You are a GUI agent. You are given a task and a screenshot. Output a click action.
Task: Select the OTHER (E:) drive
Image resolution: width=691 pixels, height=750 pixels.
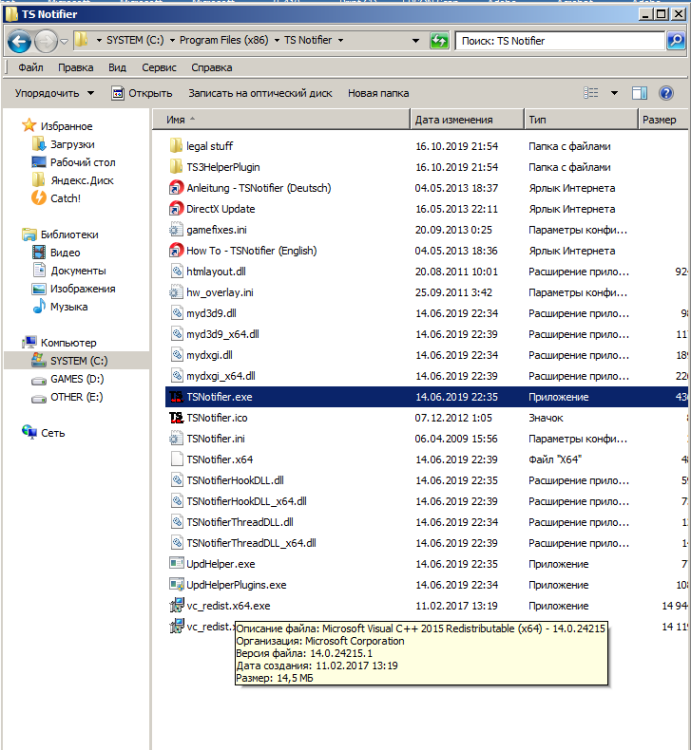[77, 397]
